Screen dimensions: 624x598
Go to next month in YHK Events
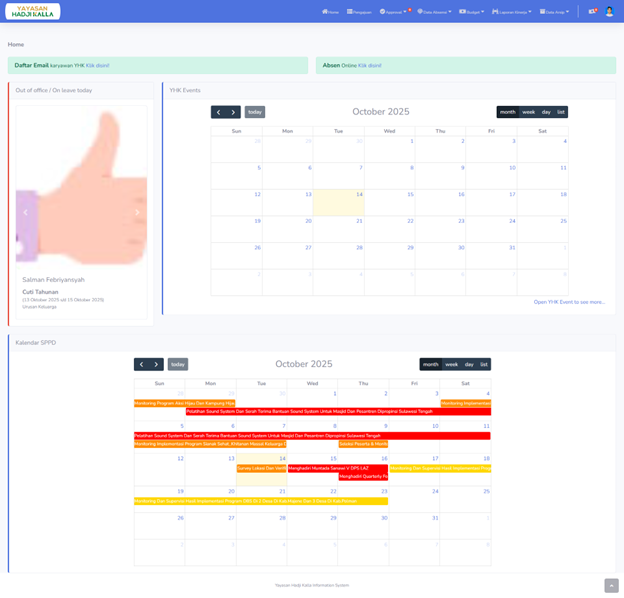(x=234, y=112)
